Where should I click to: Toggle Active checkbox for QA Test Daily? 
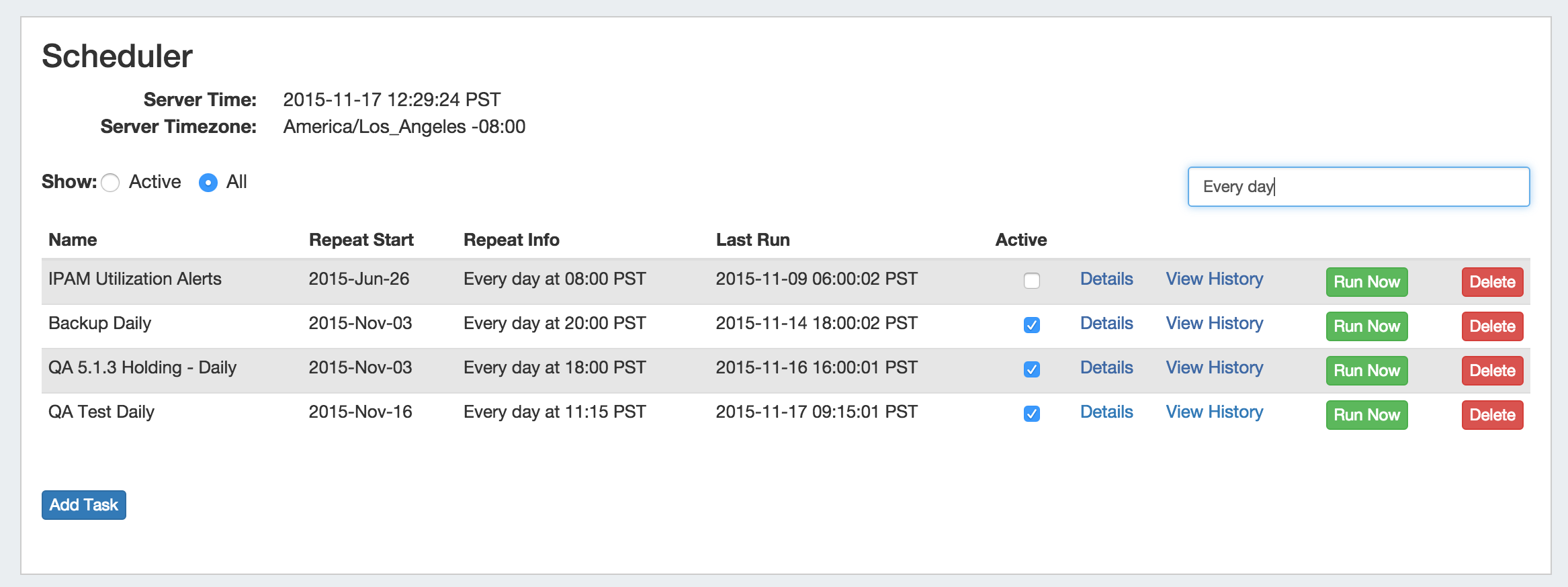pyautogui.click(x=1031, y=414)
